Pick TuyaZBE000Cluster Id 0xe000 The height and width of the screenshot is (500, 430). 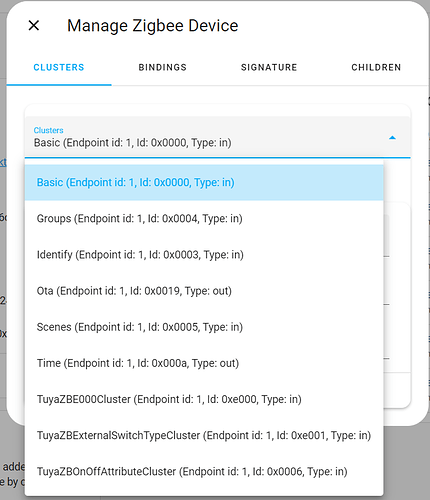tap(204, 399)
